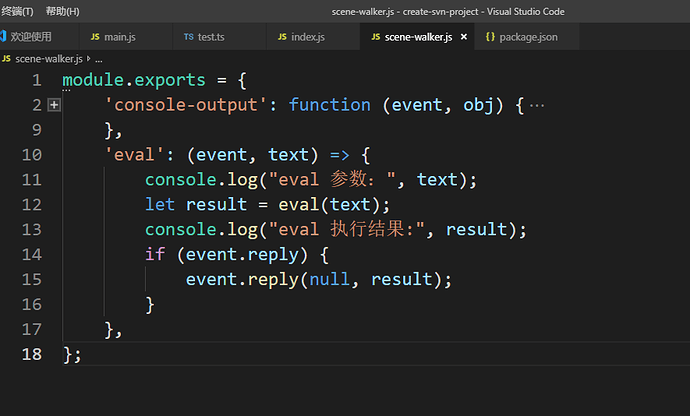The image size is (690, 416).
Task: Click the JS icon in breadcrumb
Action: [x=6, y=59]
